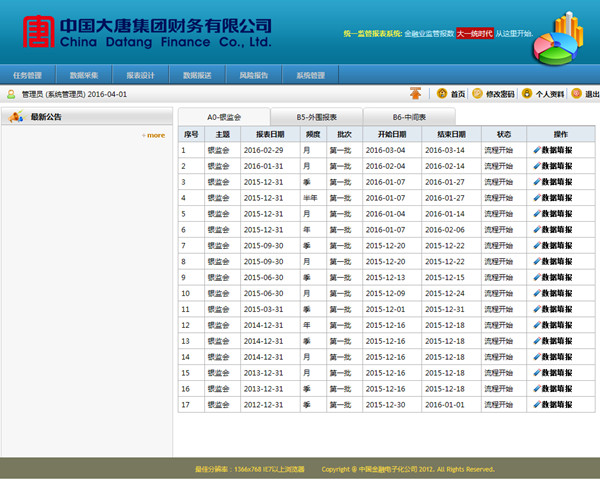Open the 风险报告 menu
Viewport: 600px width, 479px height.
254,75
